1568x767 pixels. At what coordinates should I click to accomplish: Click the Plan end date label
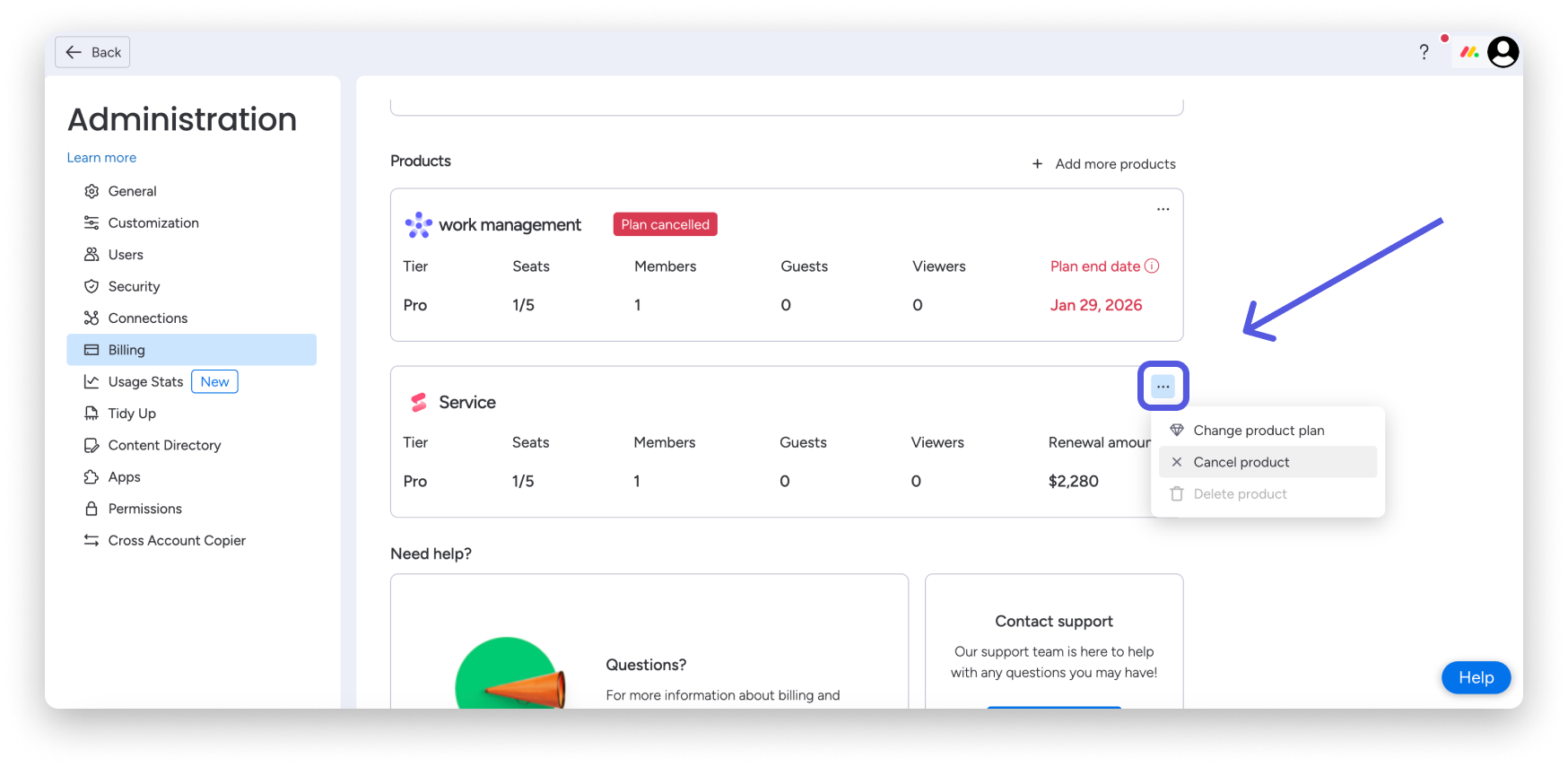point(1095,266)
